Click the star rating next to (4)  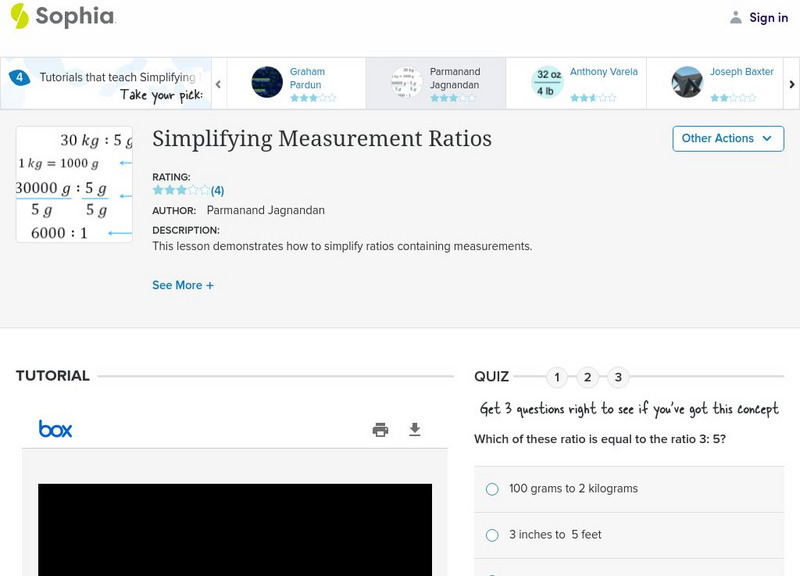180,188
